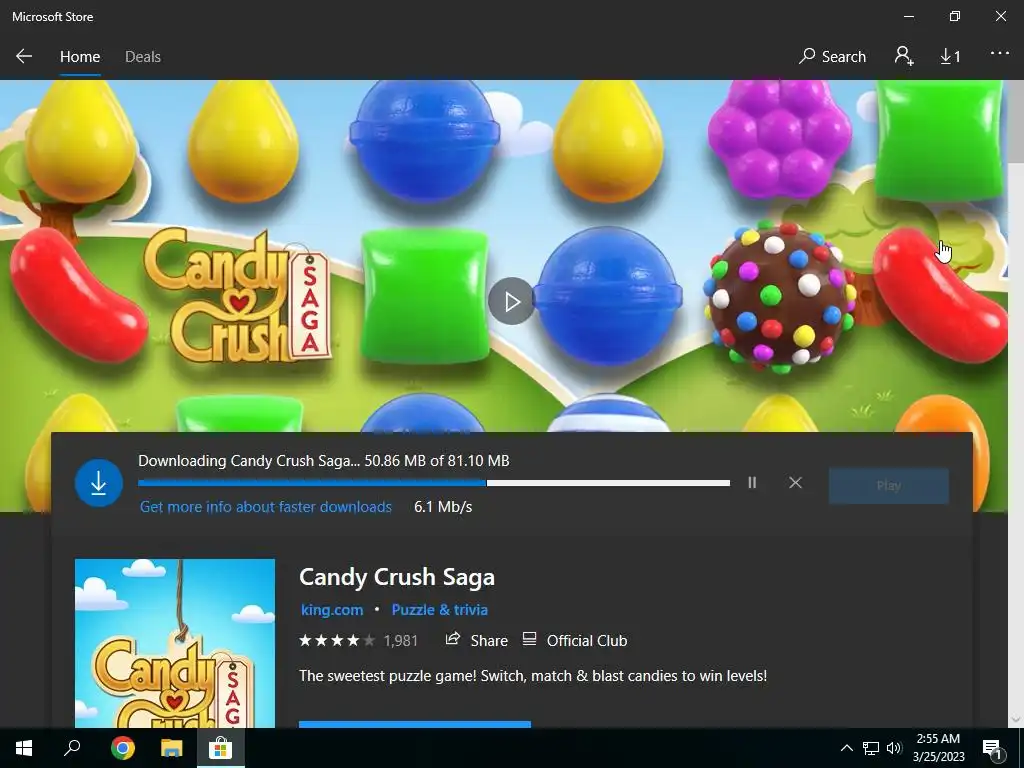Open Downloads and updates indicator

point(950,57)
